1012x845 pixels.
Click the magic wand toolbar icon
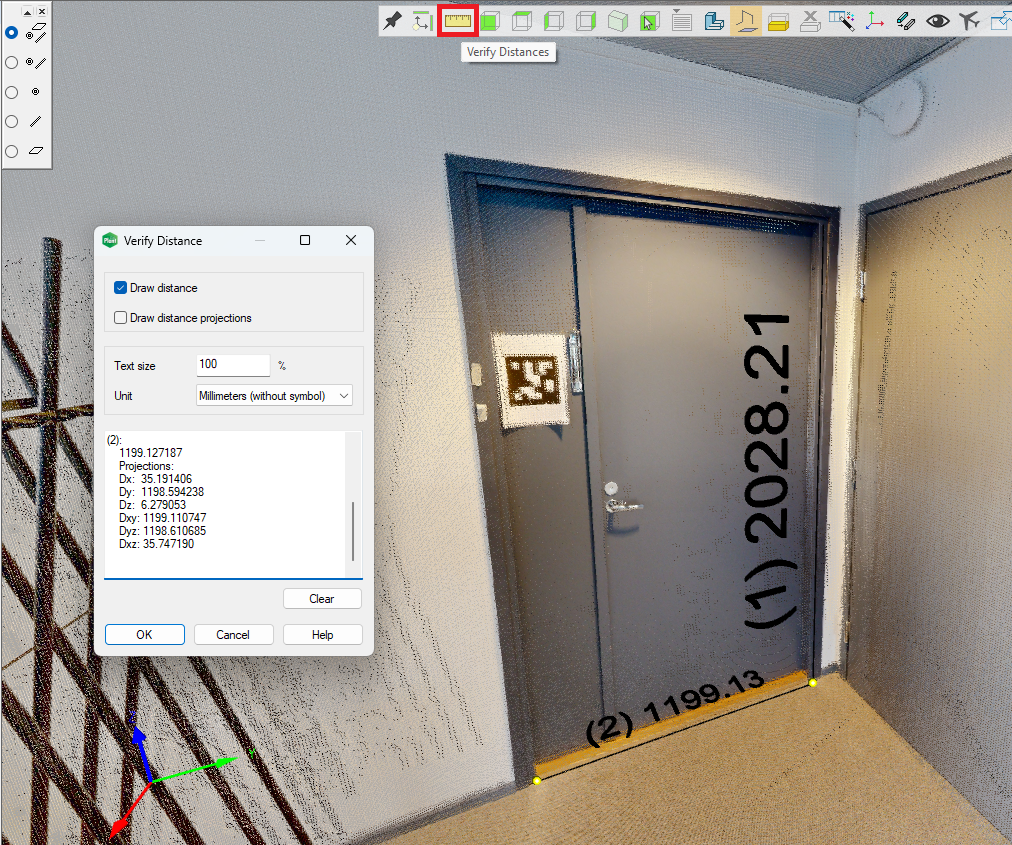[x=842, y=20]
